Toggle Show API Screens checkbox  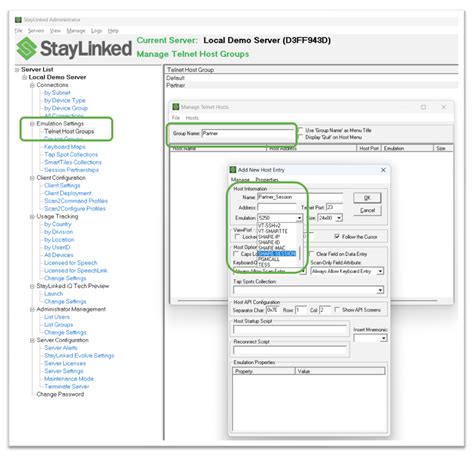[337, 310]
